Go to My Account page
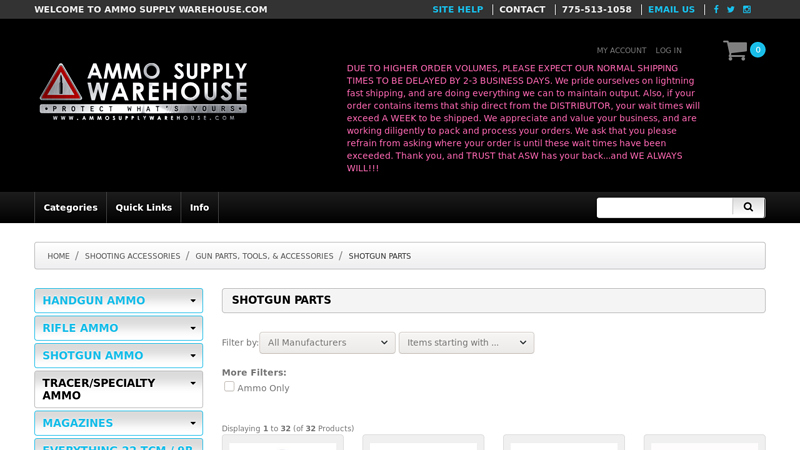The width and height of the screenshot is (800, 450). pos(621,50)
